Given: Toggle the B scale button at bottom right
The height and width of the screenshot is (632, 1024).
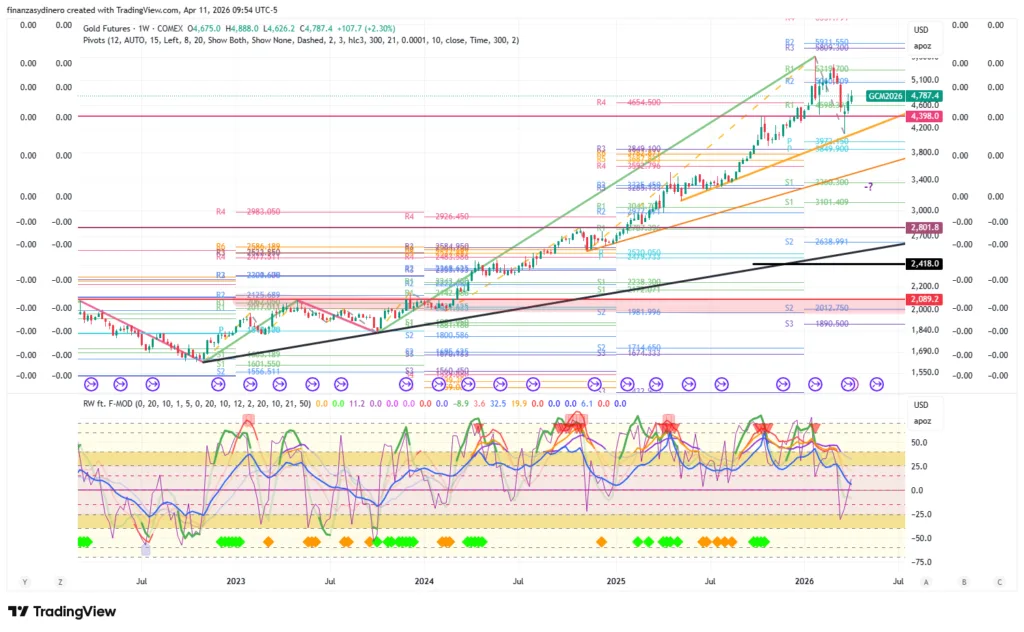Looking at the screenshot, I should pos(964,581).
